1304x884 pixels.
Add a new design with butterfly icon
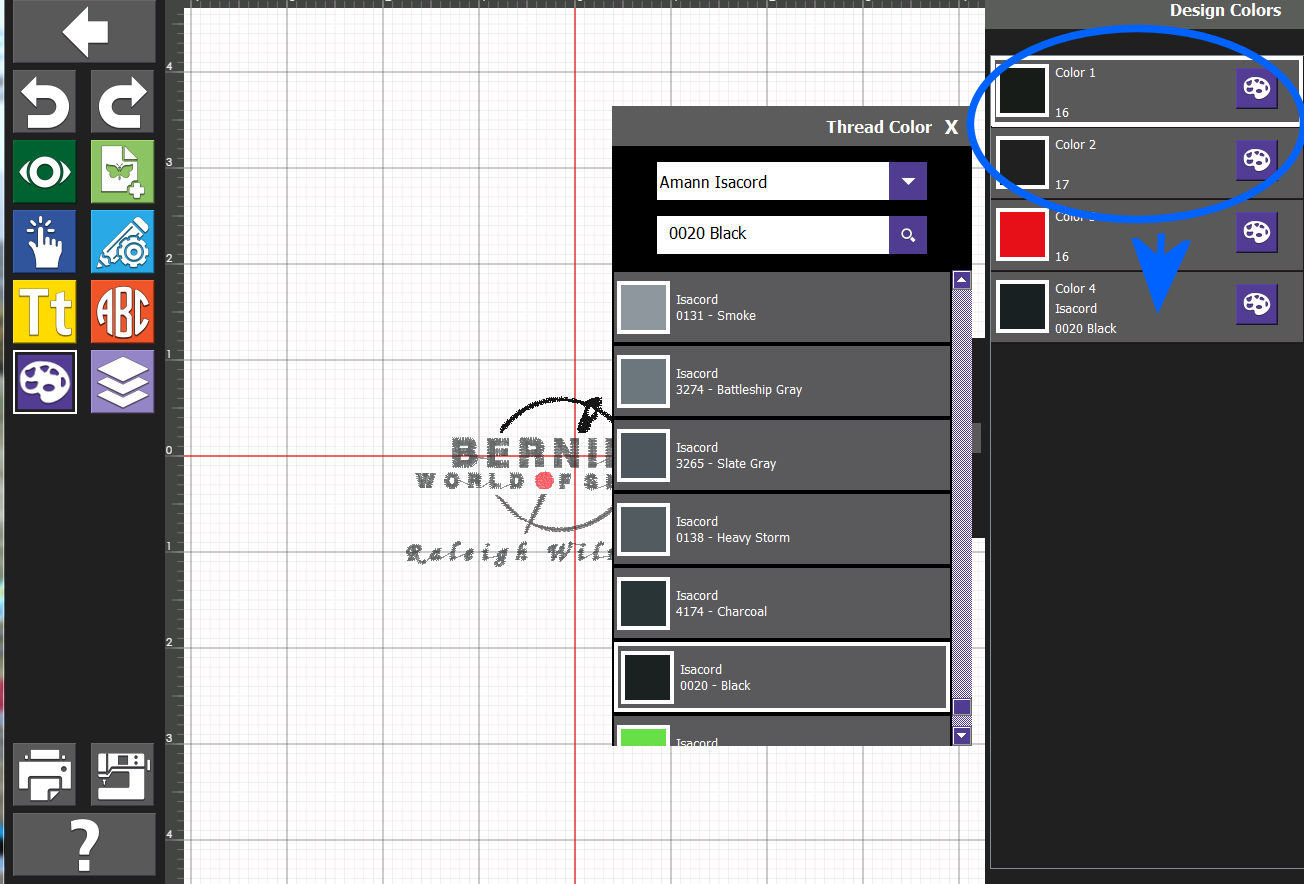[x=122, y=172]
